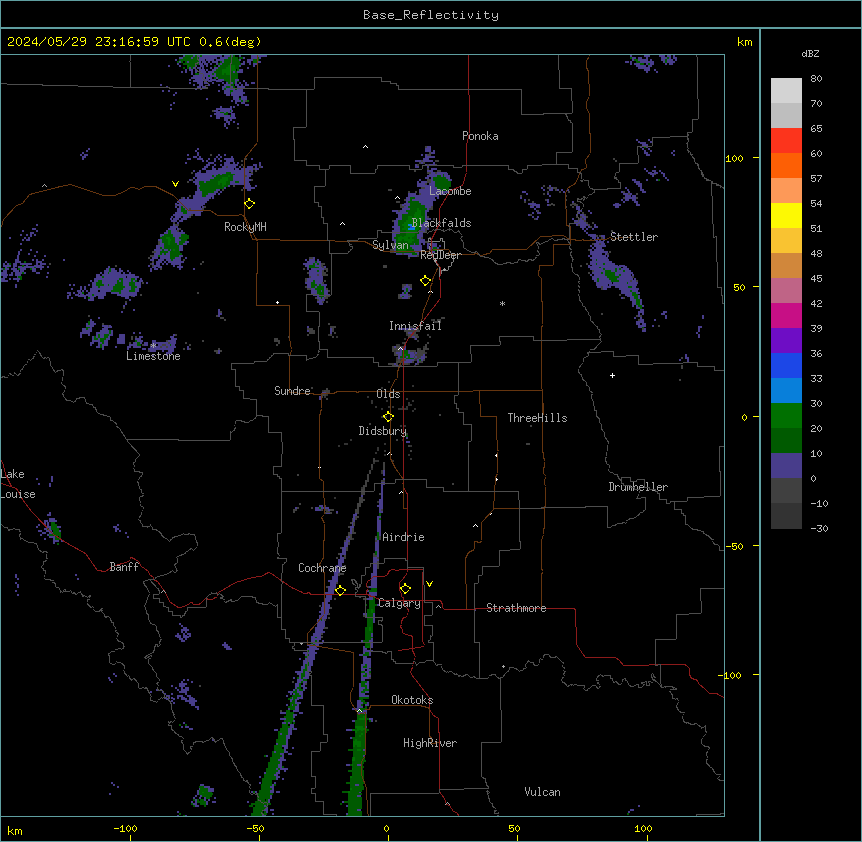Click the dBZ legend heading
This screenshot has height=842, width=862.
coord(810,53)
